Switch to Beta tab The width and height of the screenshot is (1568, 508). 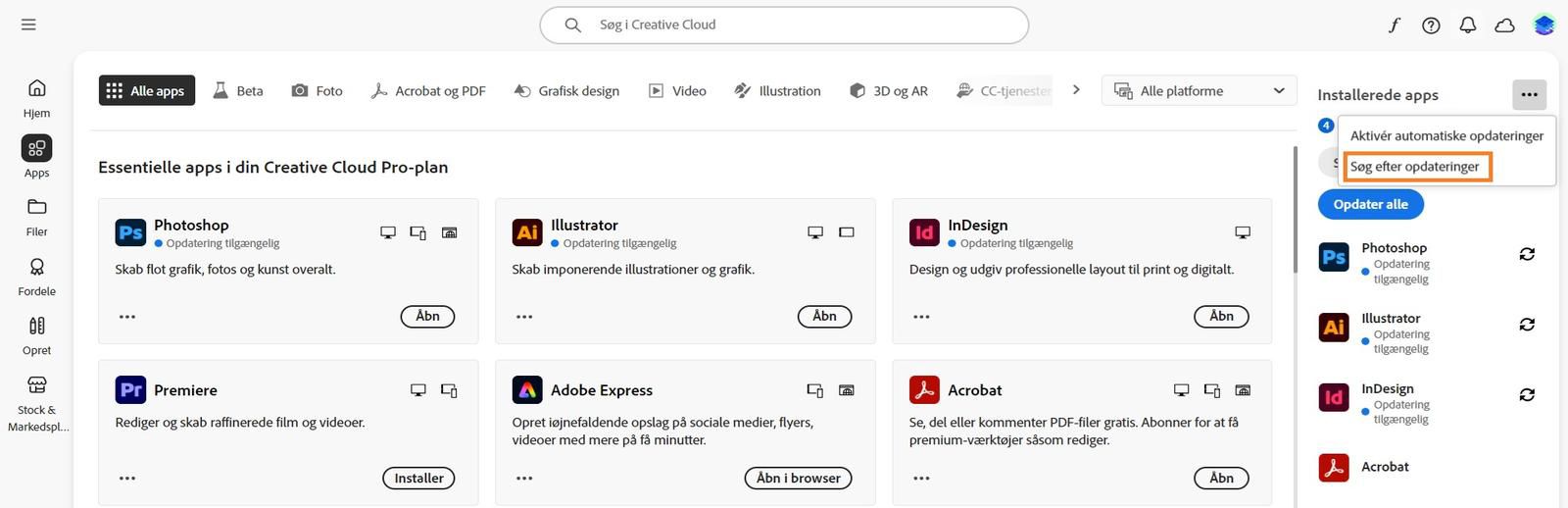point(238,90)
